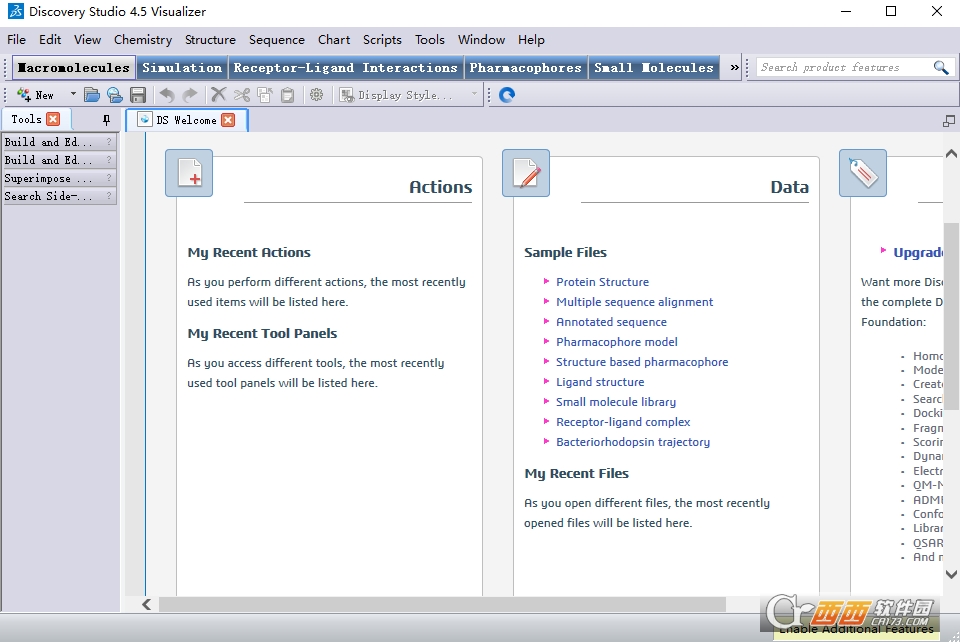Open the Pharmacophore model sample
This screenshot has width=960, height=642.
coord(617,342)
